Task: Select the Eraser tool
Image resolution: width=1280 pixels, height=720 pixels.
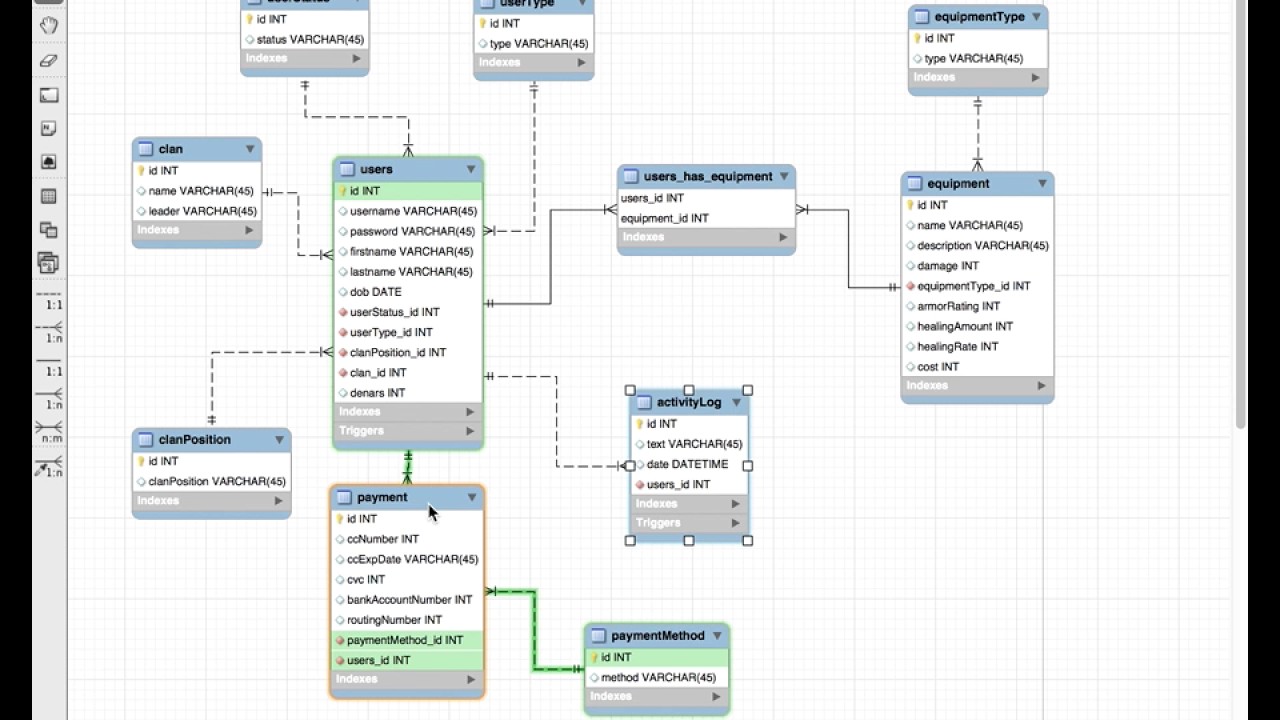Action: pyautogui.click(x=48, y=59)
